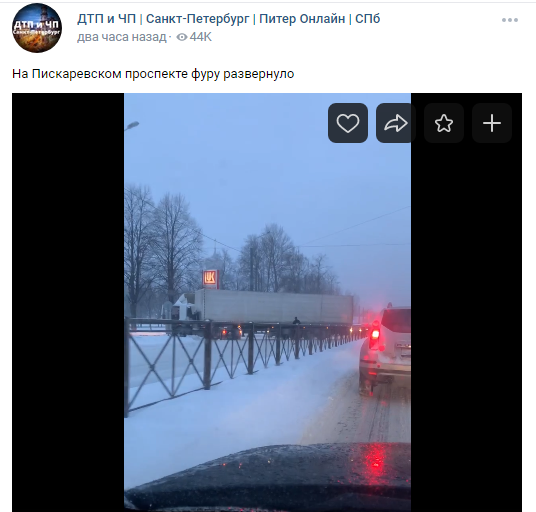The width and height of the screenshot is (536, 512).
Task: Click the white SUV tail lights in video
Action: point(375,336)
